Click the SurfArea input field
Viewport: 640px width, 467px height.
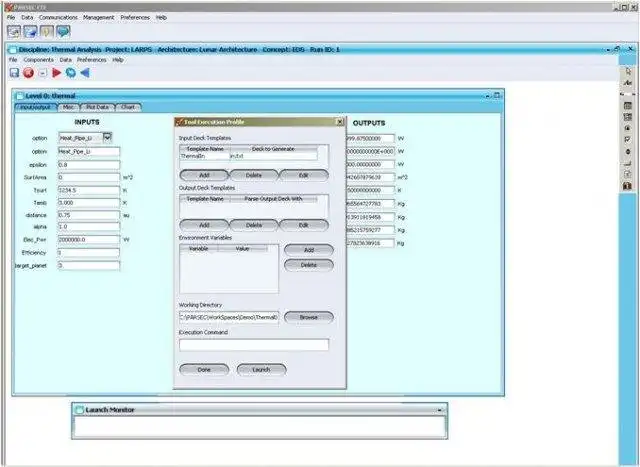click(89, 178)
